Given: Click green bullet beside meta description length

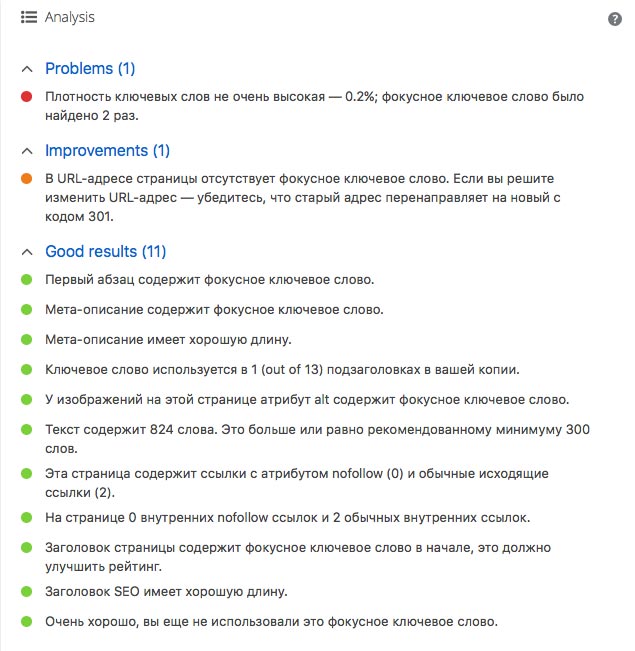Looking at the screenshot, I should click(x=26, y=340).
